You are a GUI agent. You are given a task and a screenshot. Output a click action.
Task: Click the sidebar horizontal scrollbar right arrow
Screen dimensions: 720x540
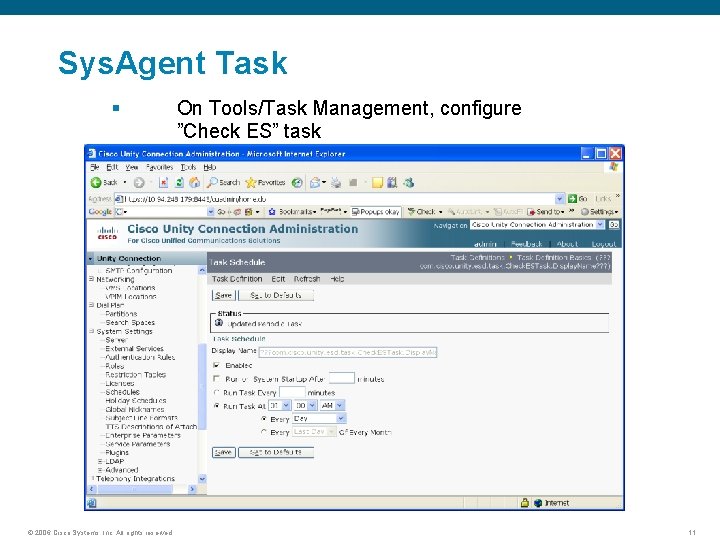pos(192,489)
